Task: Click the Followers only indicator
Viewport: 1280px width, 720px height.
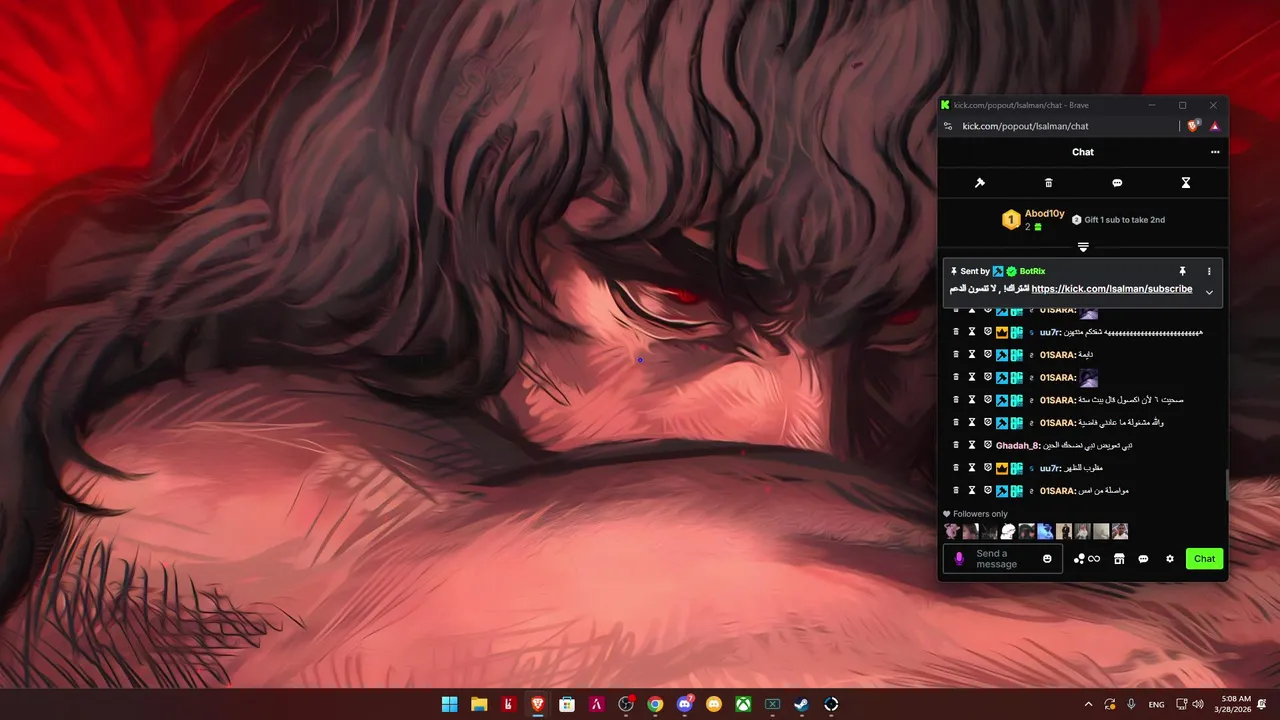Action: [975, 514]
